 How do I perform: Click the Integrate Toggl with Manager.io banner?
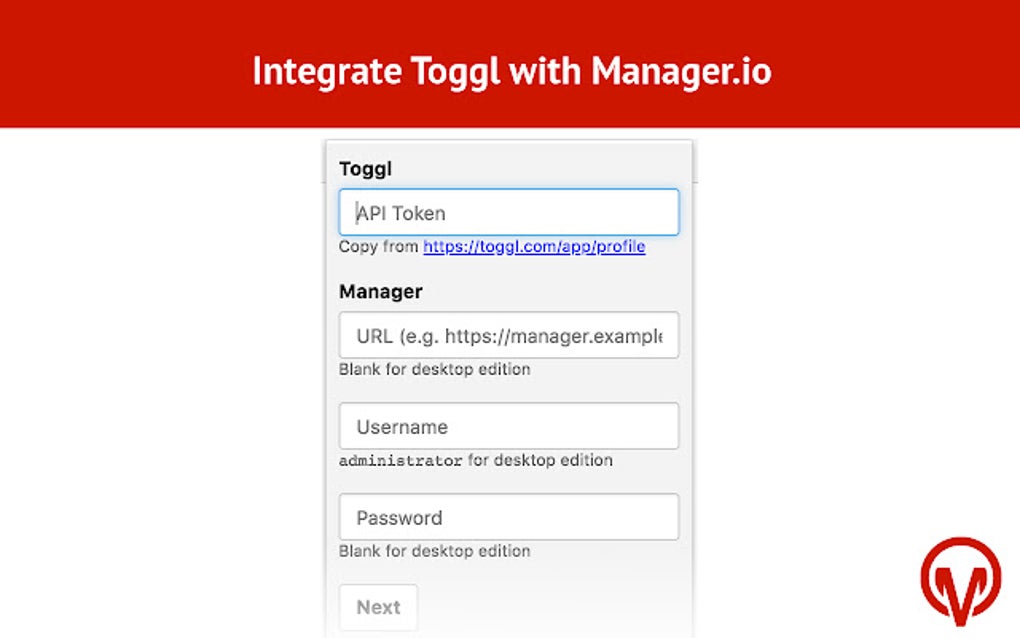coord(510,71)
